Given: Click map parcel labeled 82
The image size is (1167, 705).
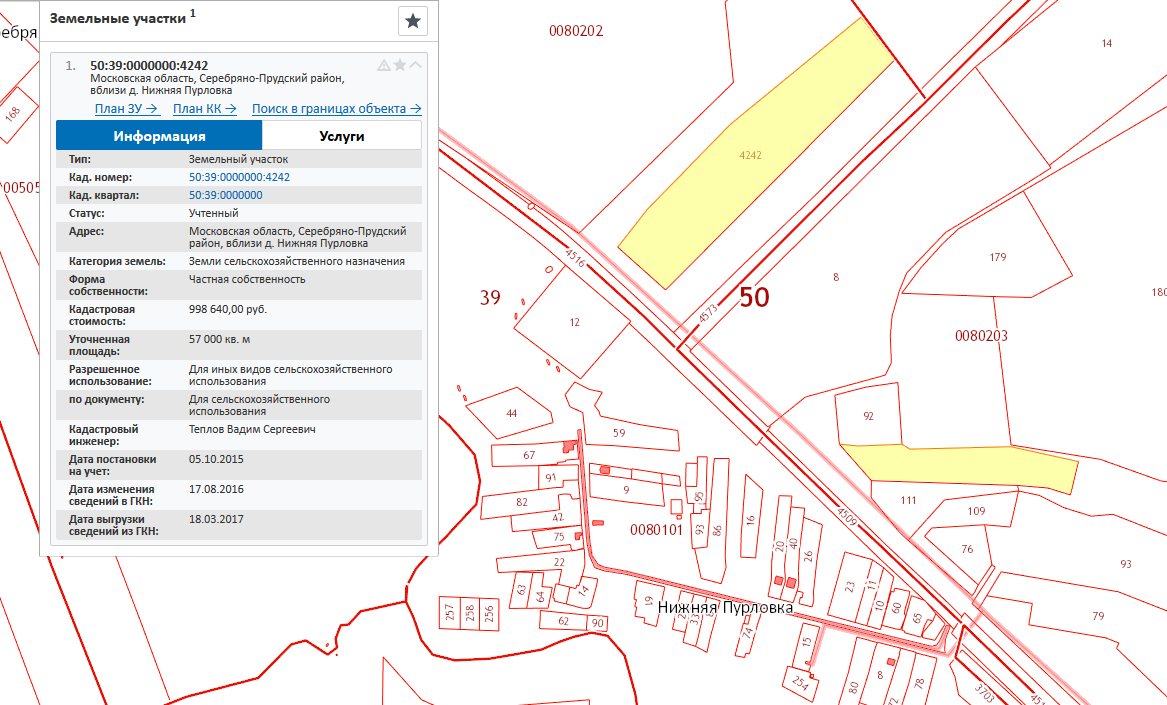Looking at the screenshot, I should coord(522,502).
